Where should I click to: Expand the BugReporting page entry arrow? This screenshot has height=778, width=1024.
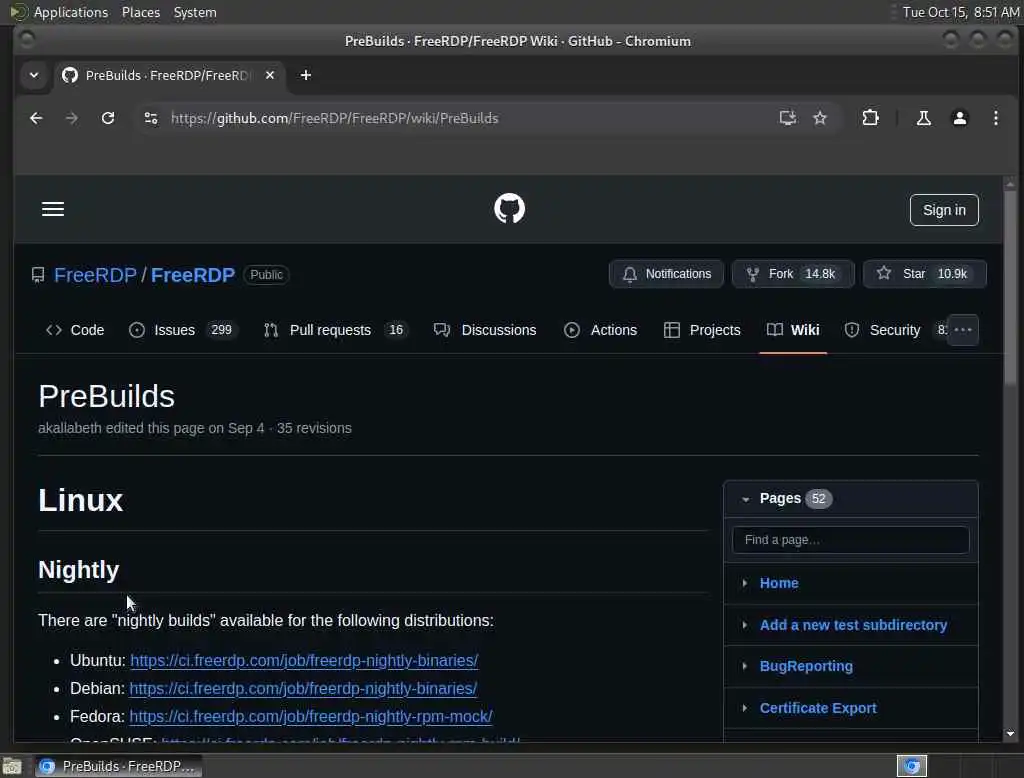click(744, 666)
